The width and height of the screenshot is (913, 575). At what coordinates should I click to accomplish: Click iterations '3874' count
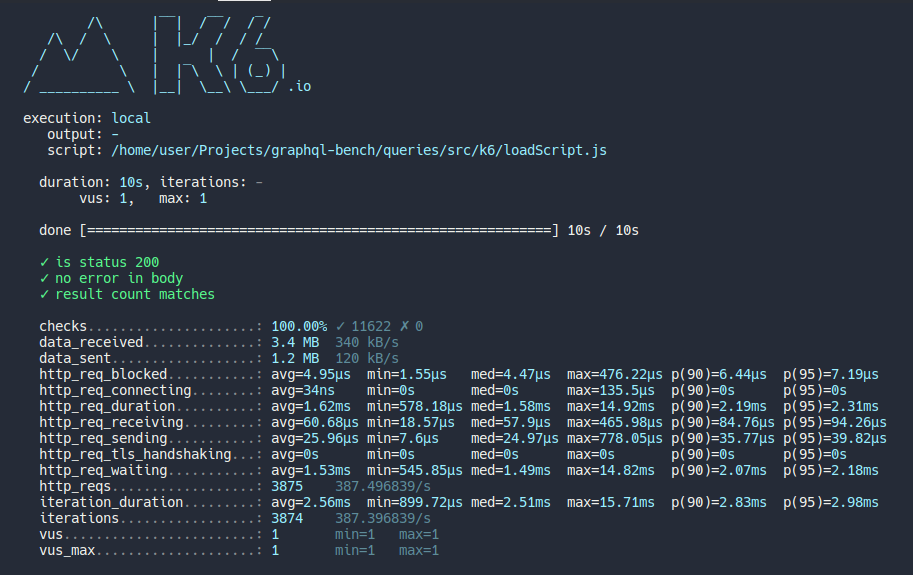click(287, 519)
